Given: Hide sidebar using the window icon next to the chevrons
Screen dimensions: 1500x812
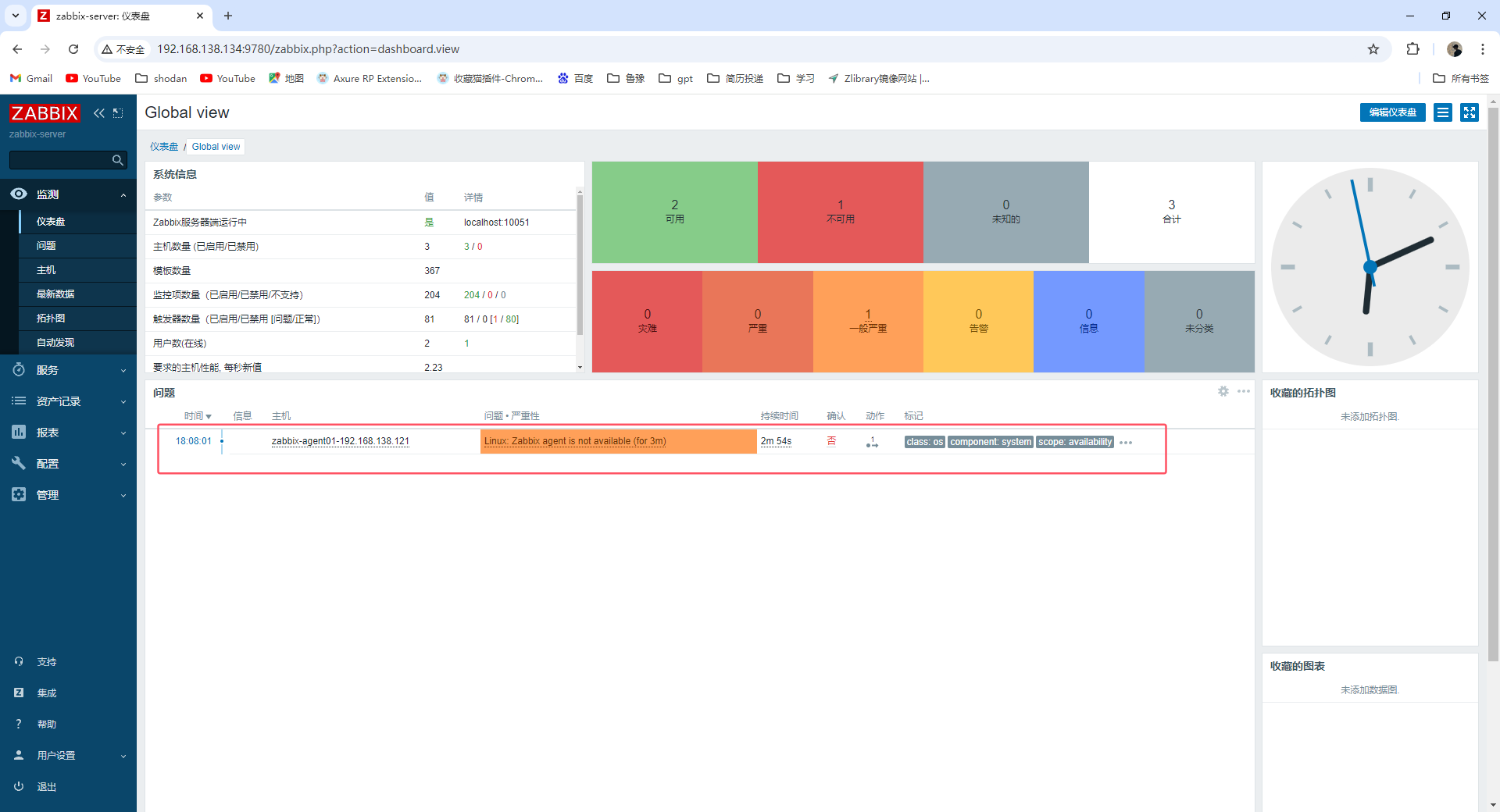Looking at the screenshot, I should [x=118, y=113].
